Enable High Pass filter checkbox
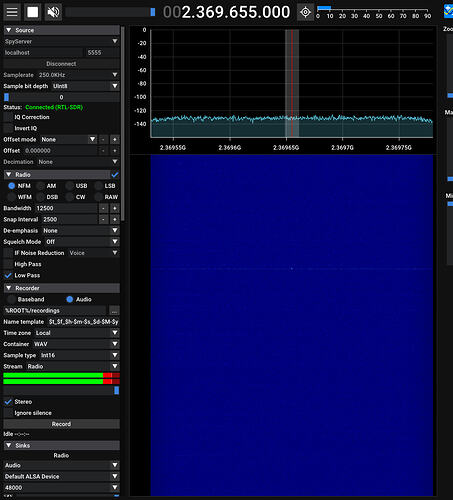 click(8, 264)
